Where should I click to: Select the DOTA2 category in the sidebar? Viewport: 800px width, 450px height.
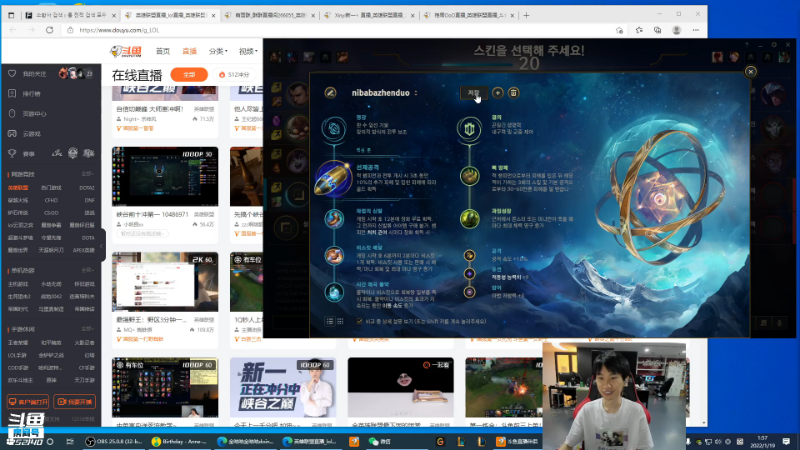[x=87, y=188]
